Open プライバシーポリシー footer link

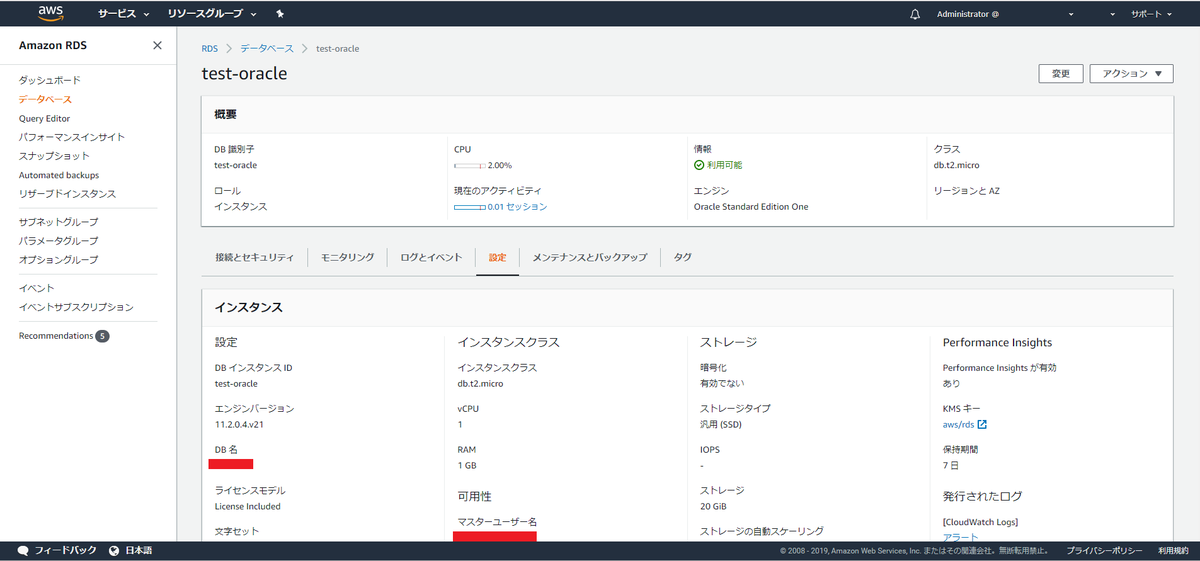1104,551
